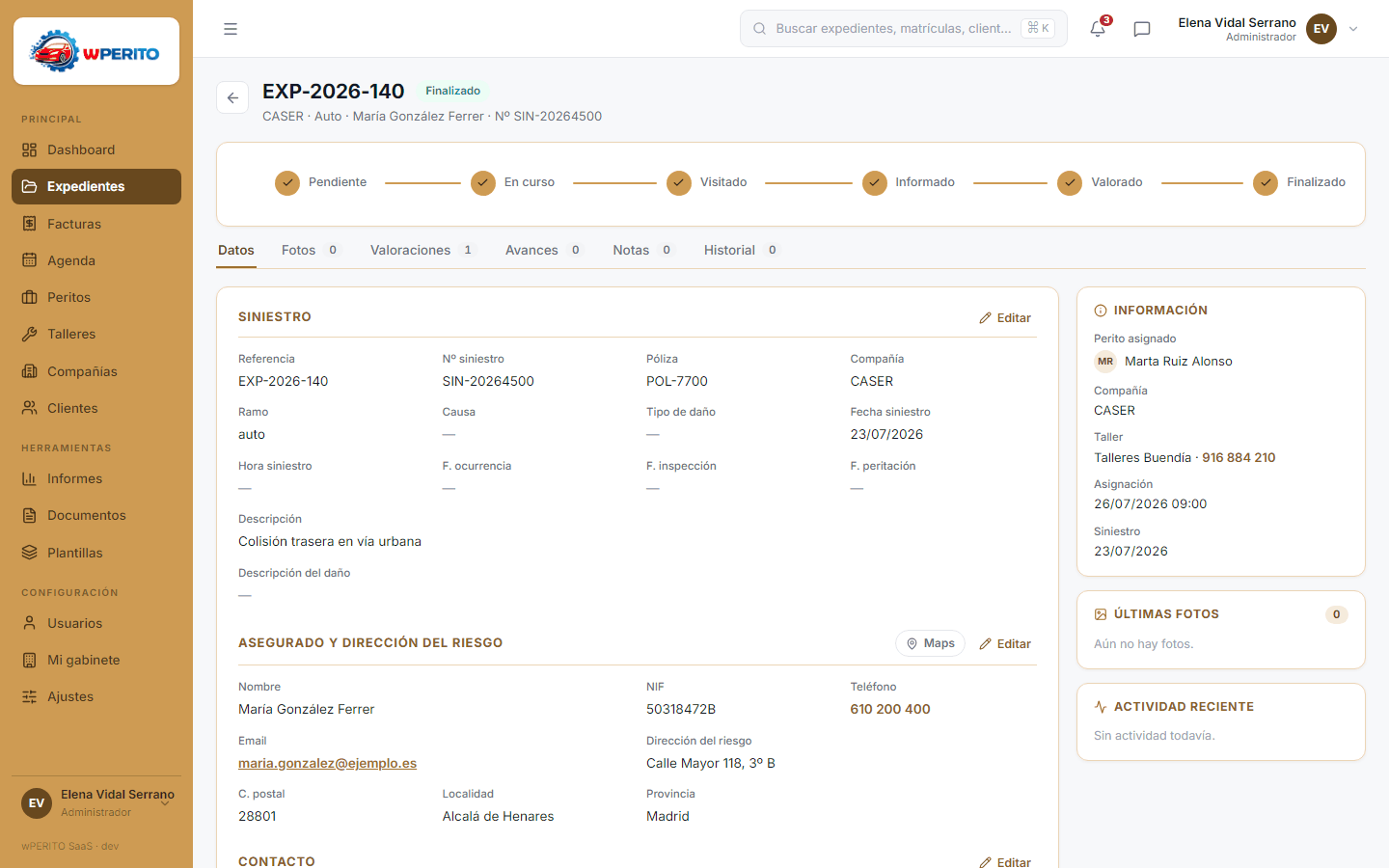Click the En curso step check icon
1389x868 pixels.
[483, 182]
